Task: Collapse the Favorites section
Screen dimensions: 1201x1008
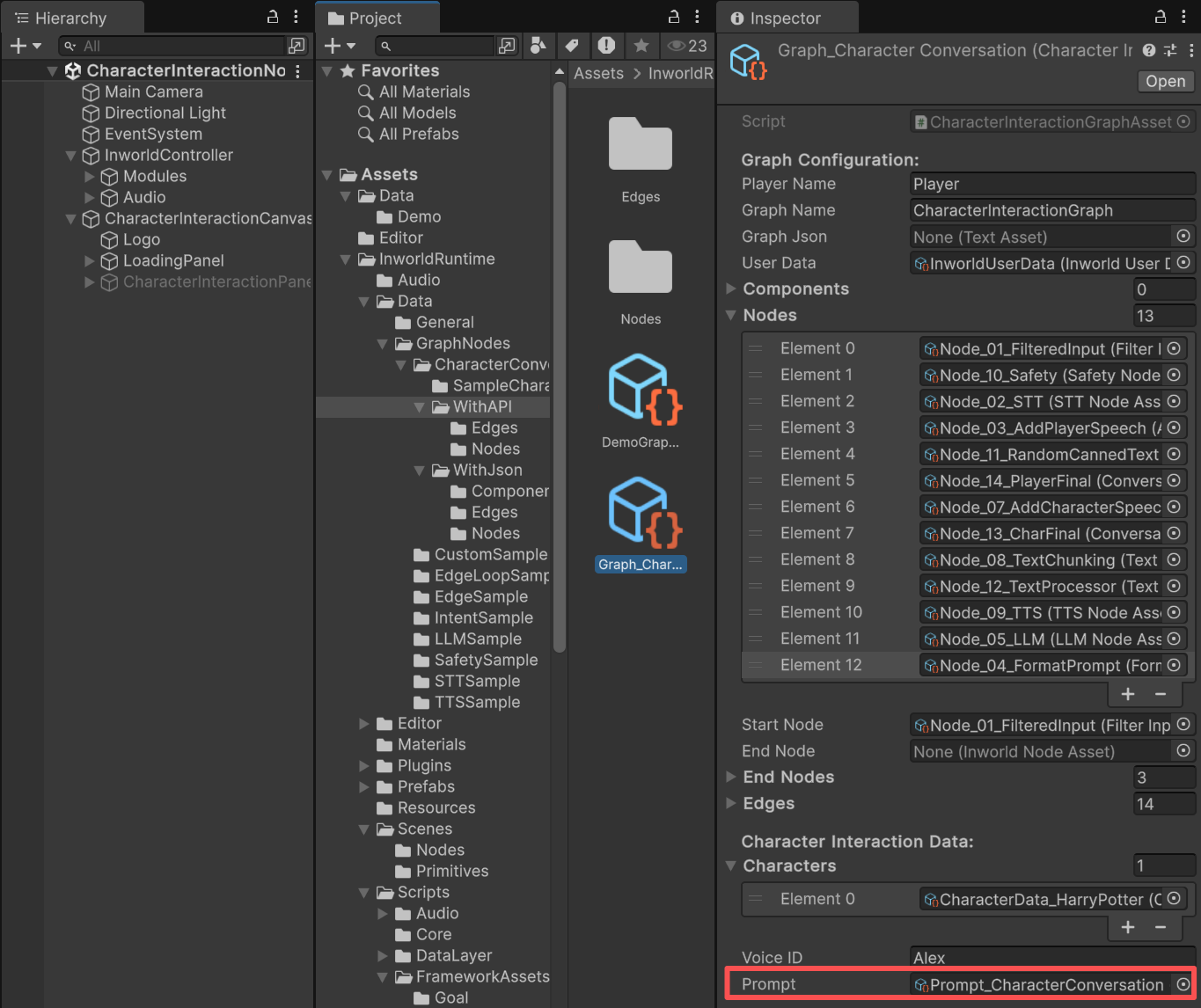Action: [327, 71]
